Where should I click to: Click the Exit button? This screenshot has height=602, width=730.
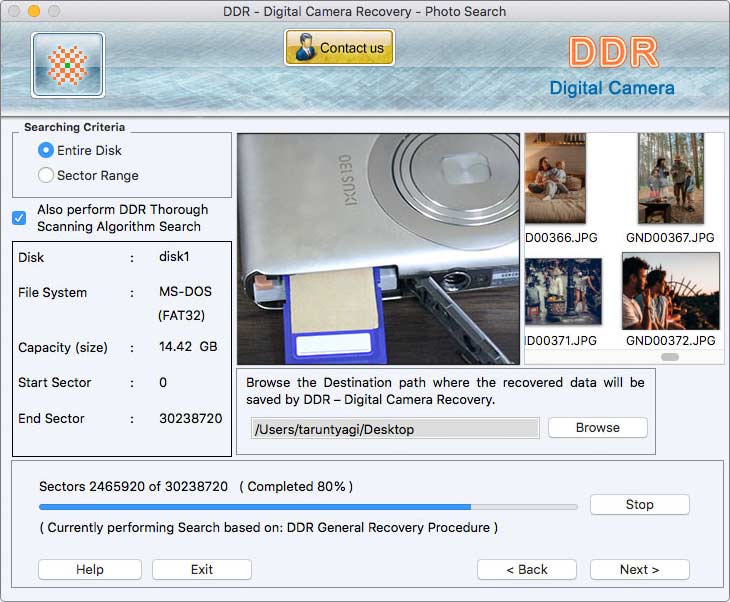point(202,569)
